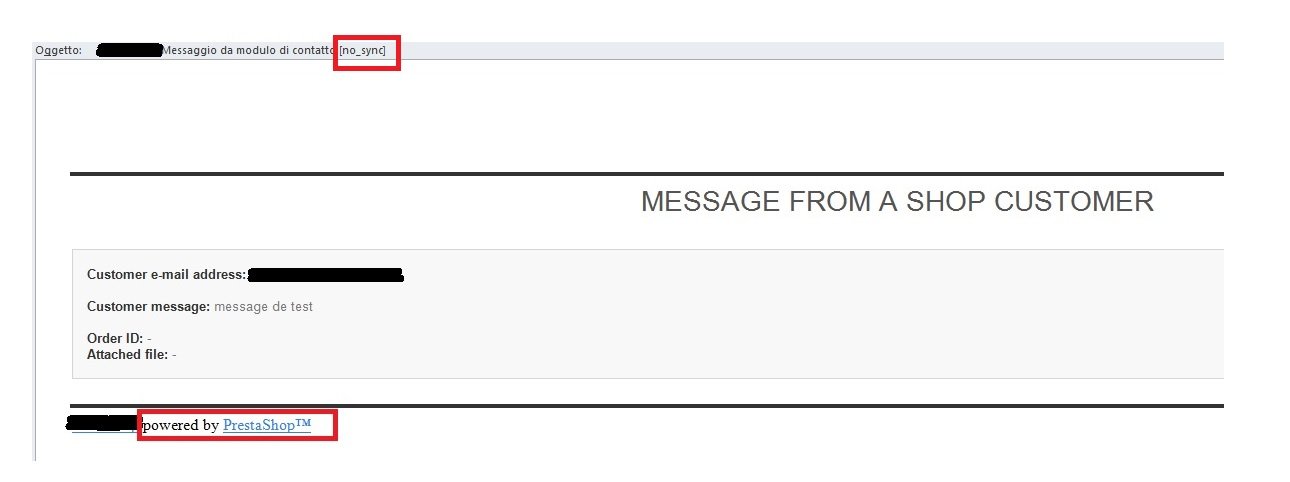Click the redacted block in subject line

[x=129, y=50]
